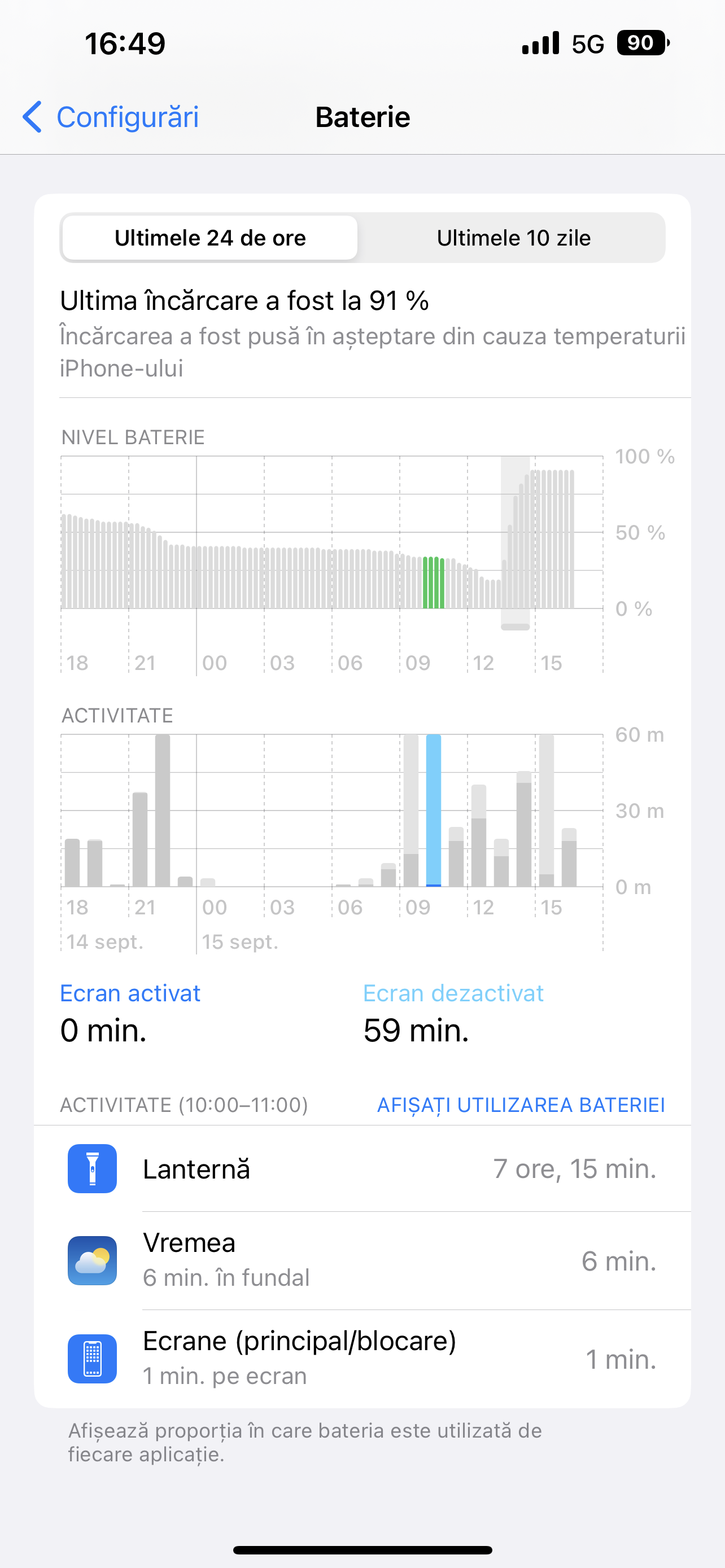Open the Lanternă 7 ore, 15 min. row

[362, 1169]
